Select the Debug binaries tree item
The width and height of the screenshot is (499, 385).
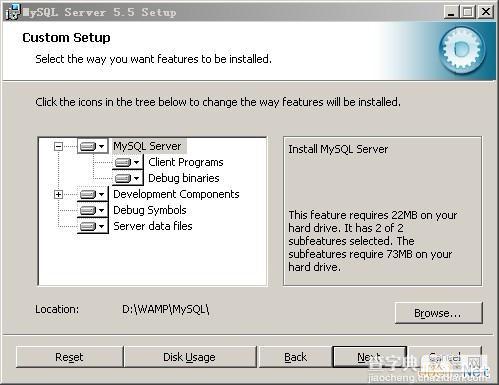[184, 178]
